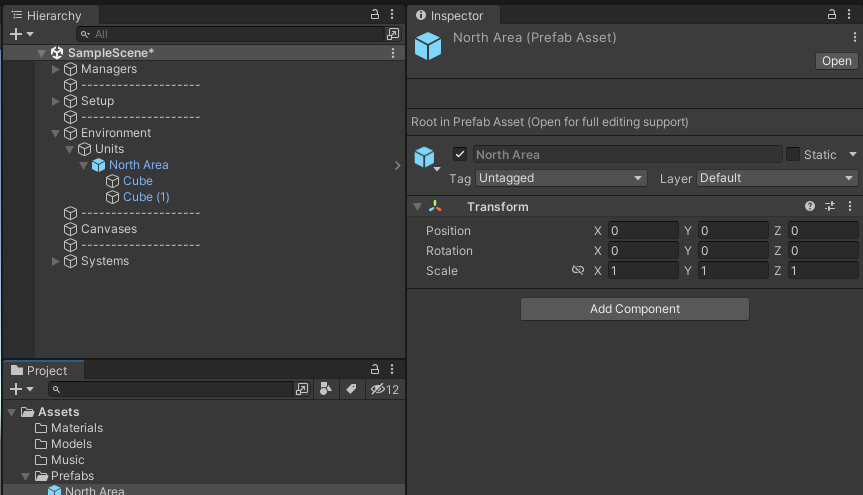
Task: Toggle the North Area active checkbox
Action: pos(460,155)
